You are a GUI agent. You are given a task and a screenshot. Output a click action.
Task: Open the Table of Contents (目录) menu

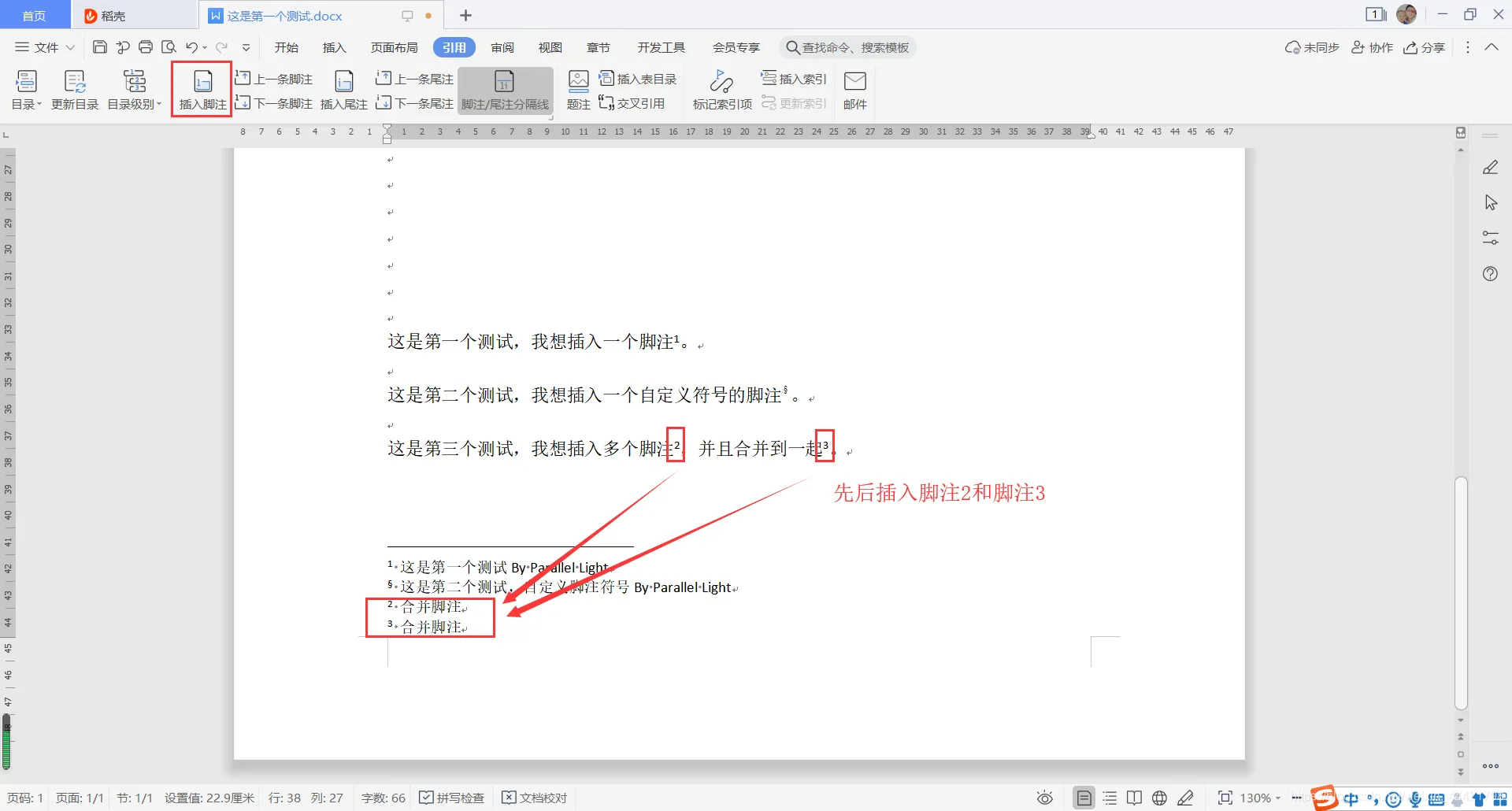(x=26, y=90)
